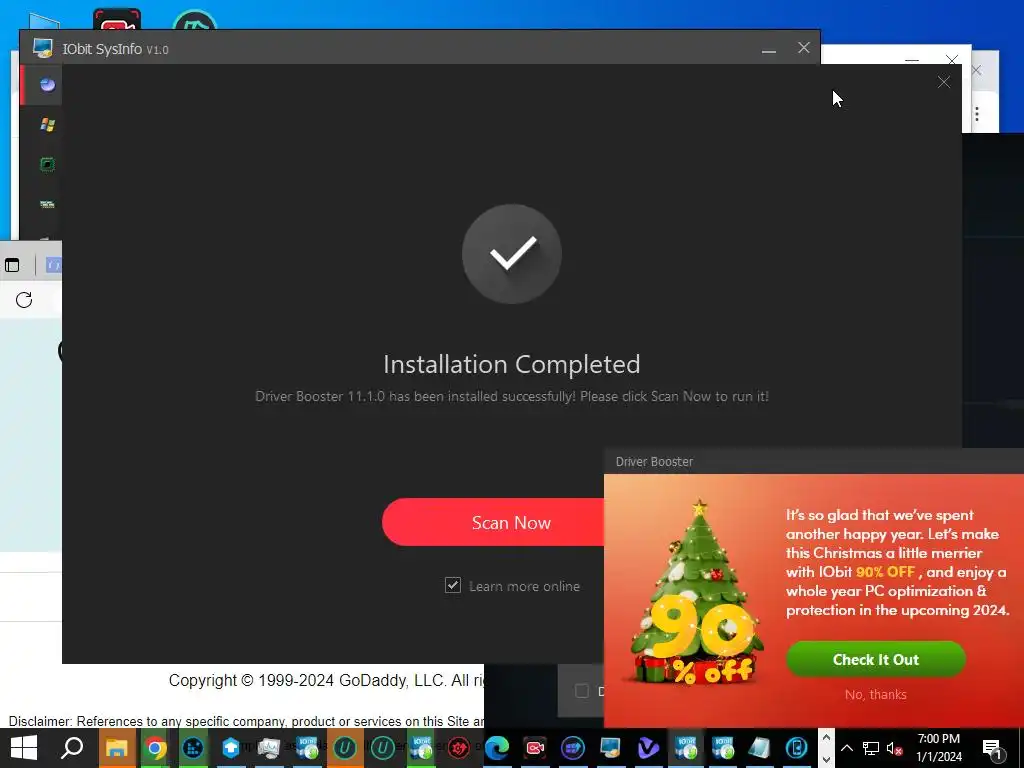This screenshot has height=768, width=1024.
Task: Click the Installation Completed heading
Action: tap(511, 364)
